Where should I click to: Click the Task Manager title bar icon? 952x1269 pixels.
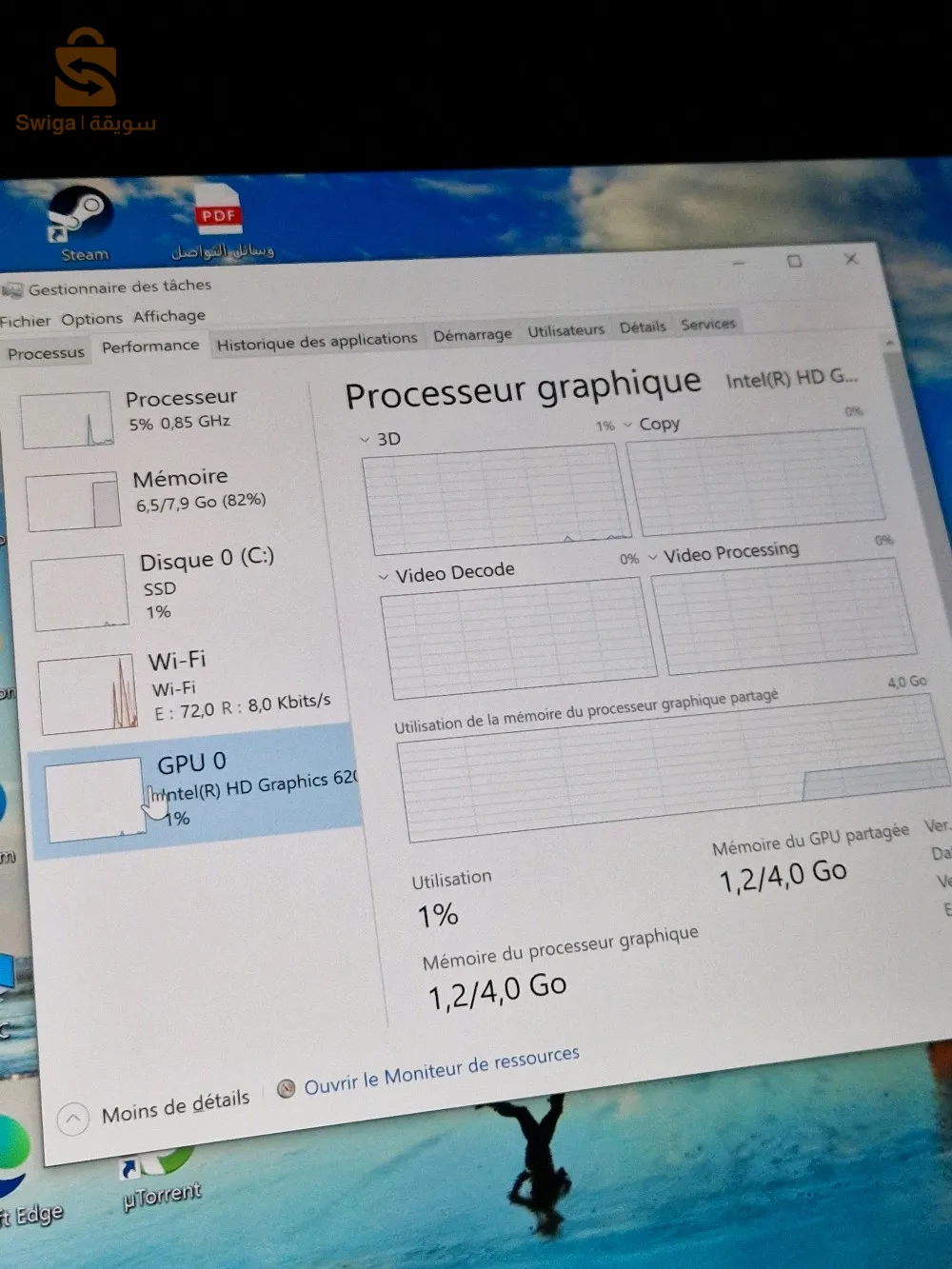coord(12,289)
